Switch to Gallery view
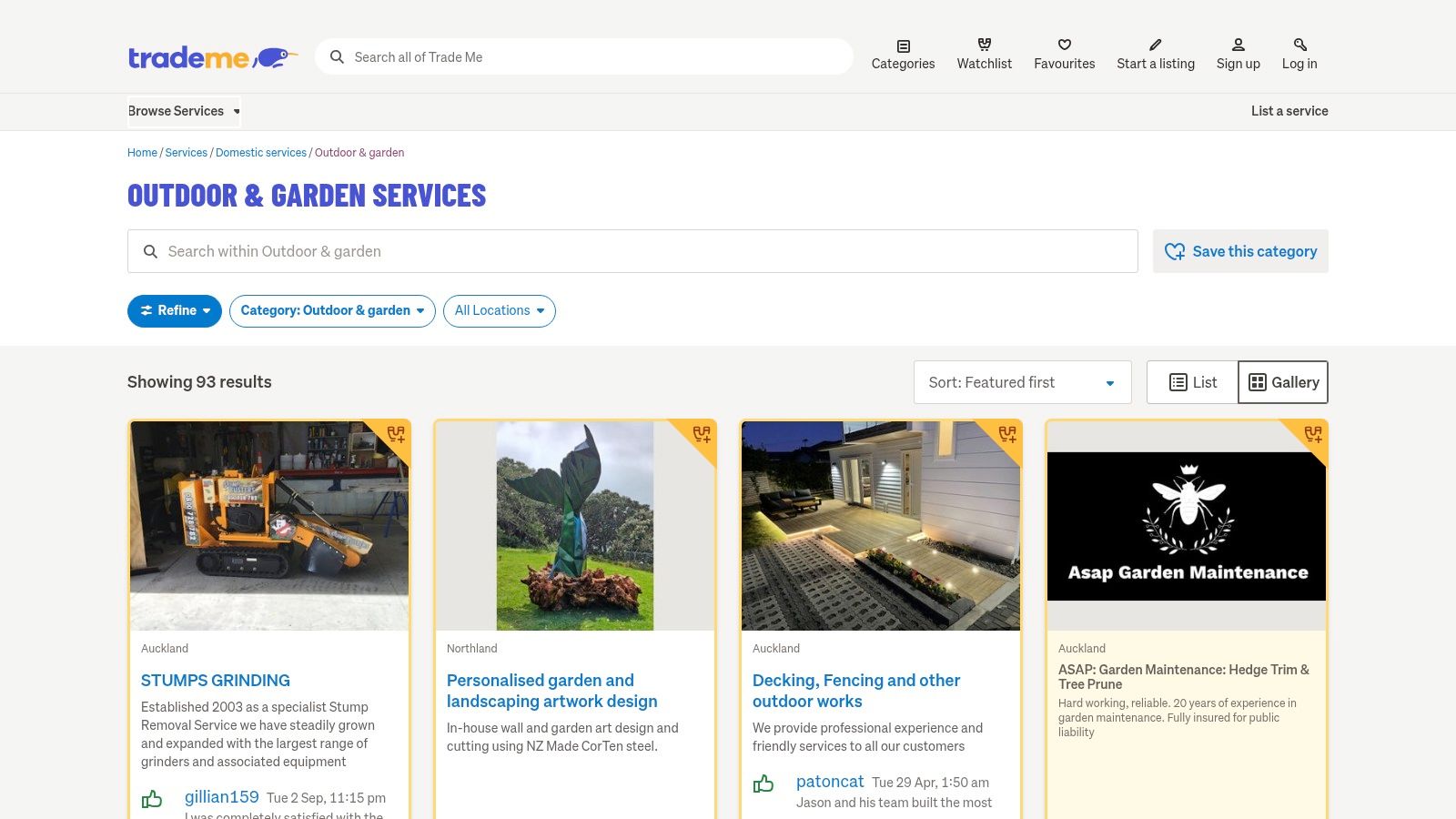Image resolution: width=1456 pixels, height=819 pixels. coord(1282,382)
